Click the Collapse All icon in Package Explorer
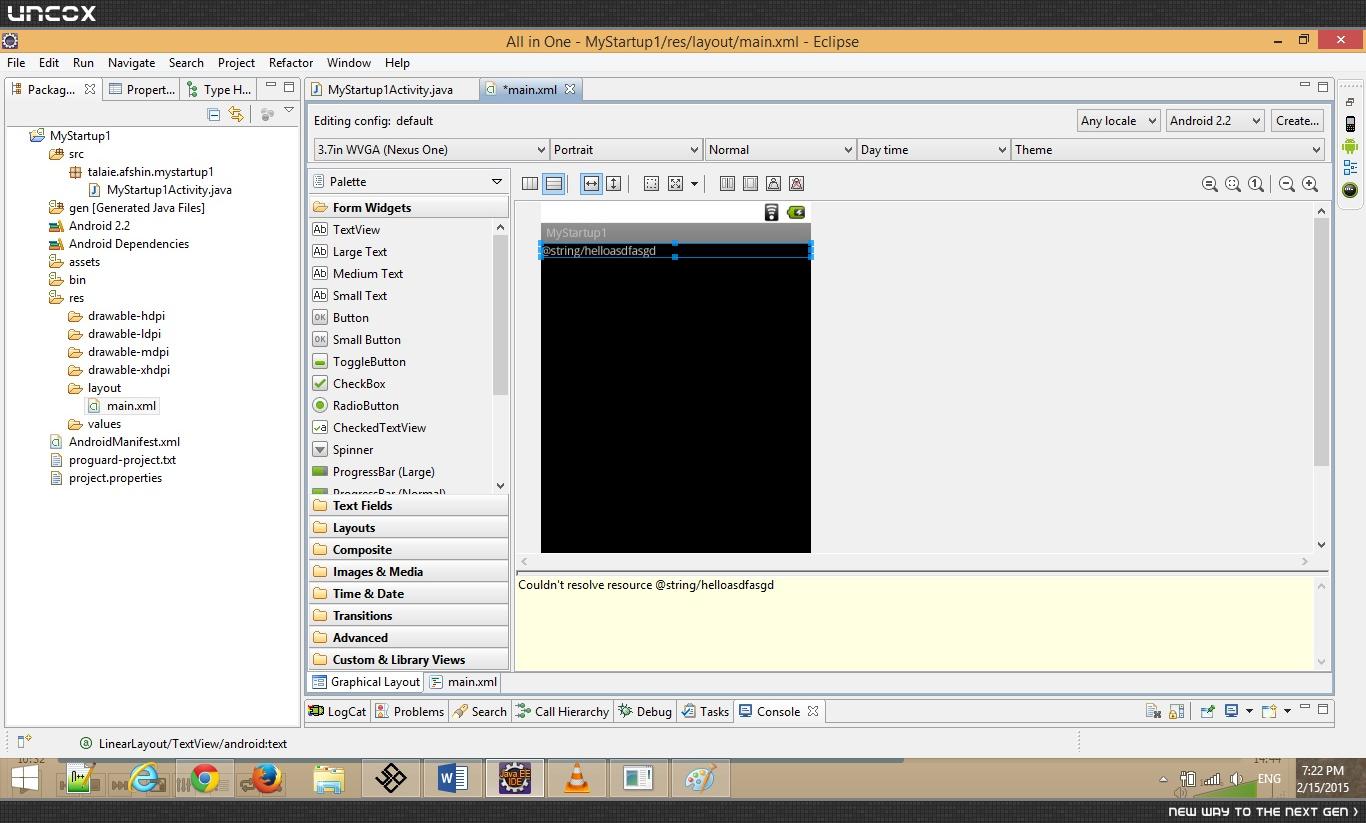This screenshot has width=1366, height=823. tap(213, 115)
